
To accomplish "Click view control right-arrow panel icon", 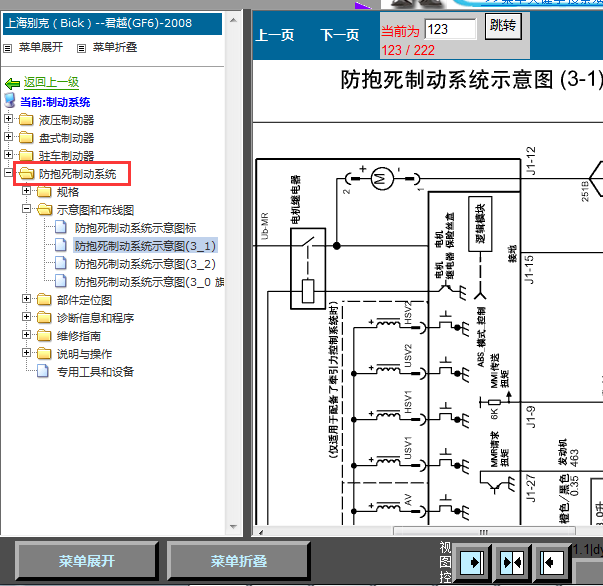I will pyautogui.click(x=472, y=563).
